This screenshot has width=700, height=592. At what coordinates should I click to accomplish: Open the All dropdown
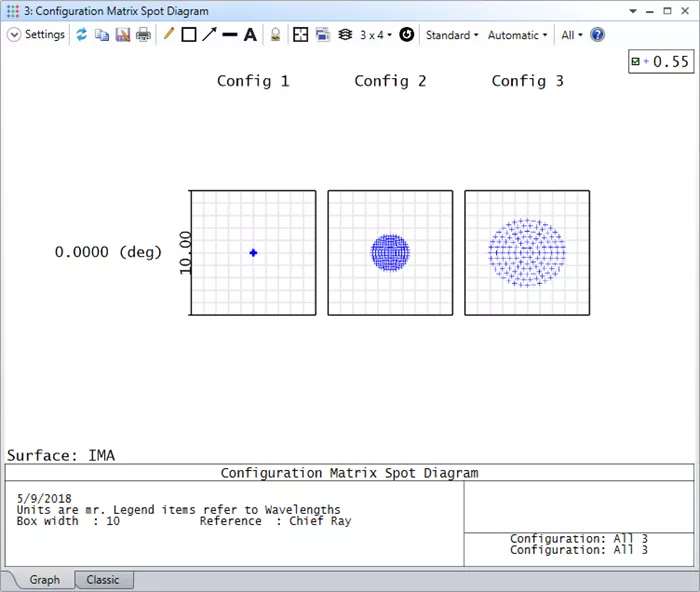click(571, 35)
